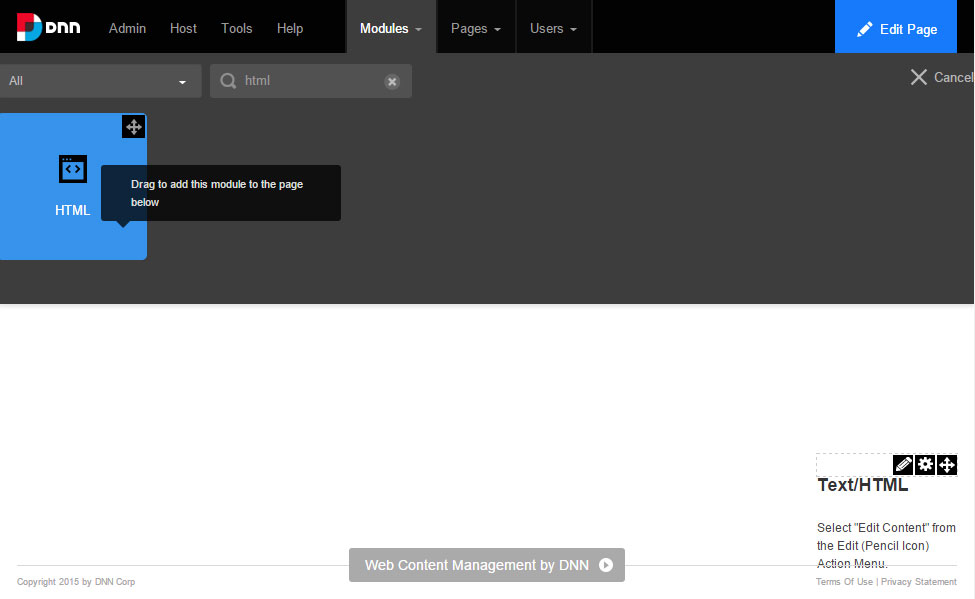Click the magnifier search icon
The image size is (975, 599).
[x=228, y=81]
